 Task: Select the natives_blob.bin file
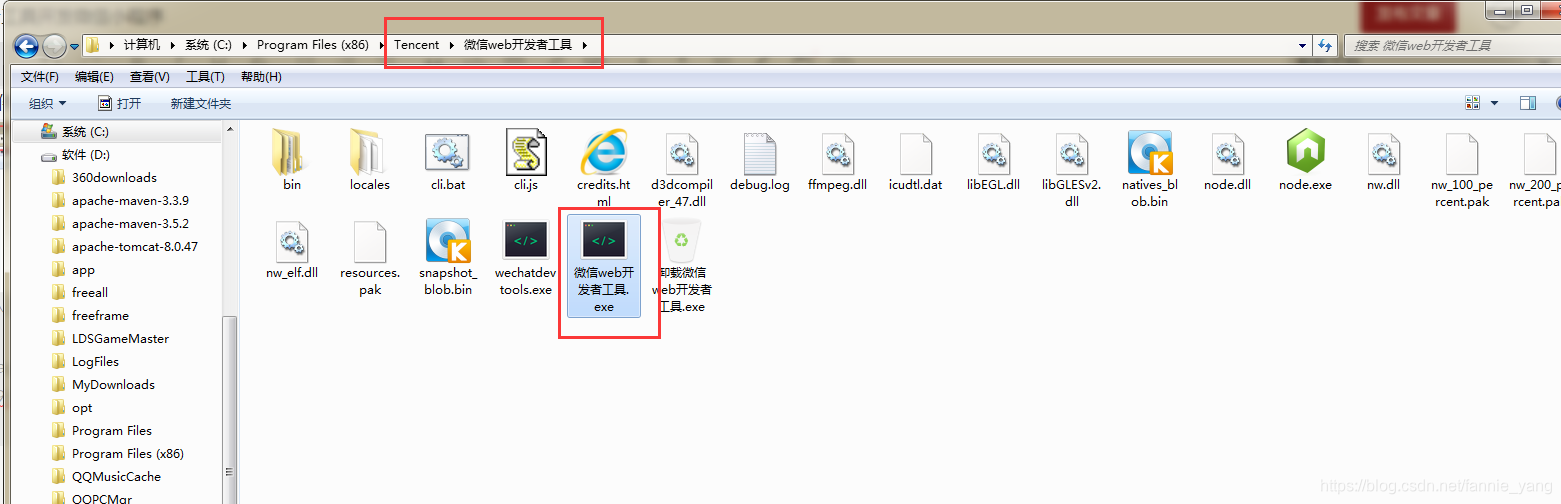pos(1149,168)
